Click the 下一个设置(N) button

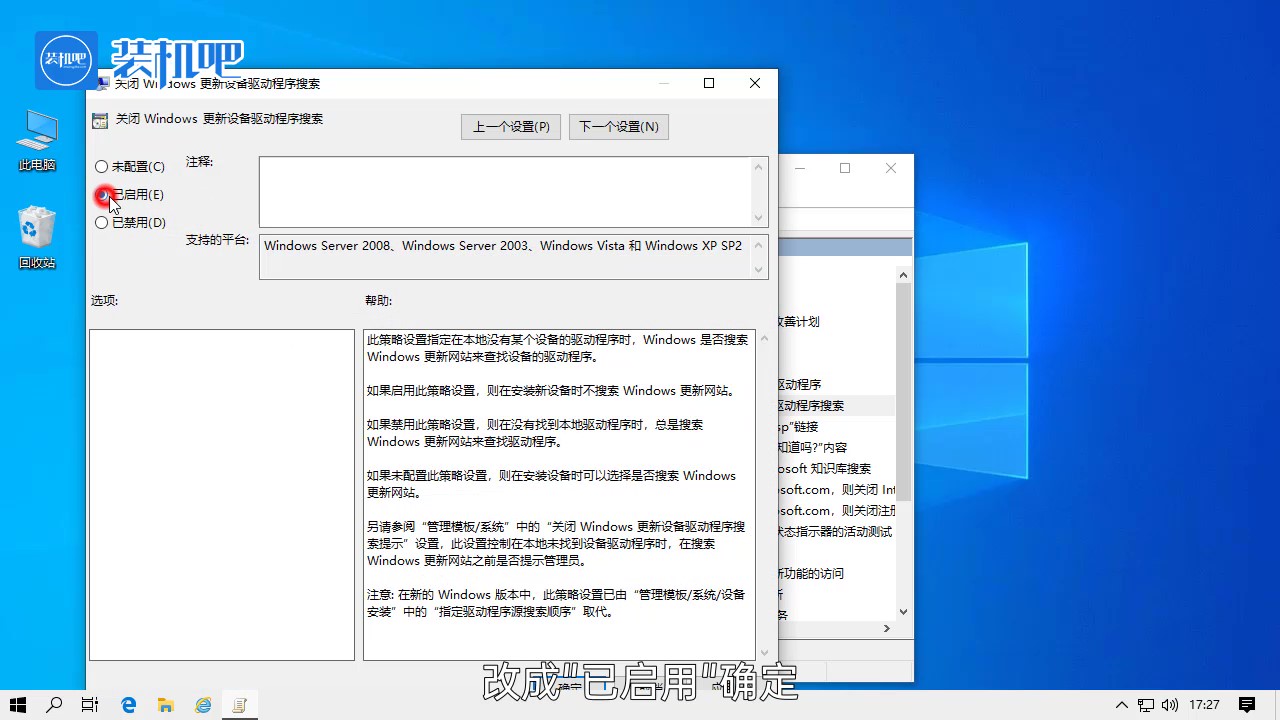pos(618,126)
